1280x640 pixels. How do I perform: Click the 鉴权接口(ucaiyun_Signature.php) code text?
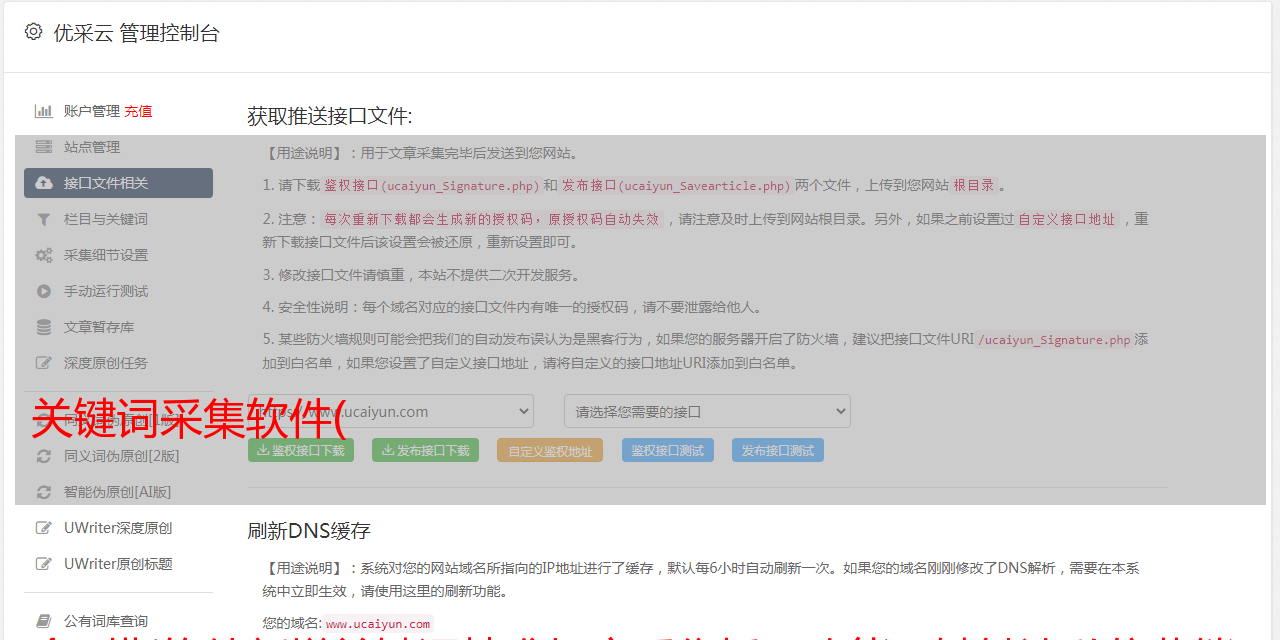click(432, 185)
